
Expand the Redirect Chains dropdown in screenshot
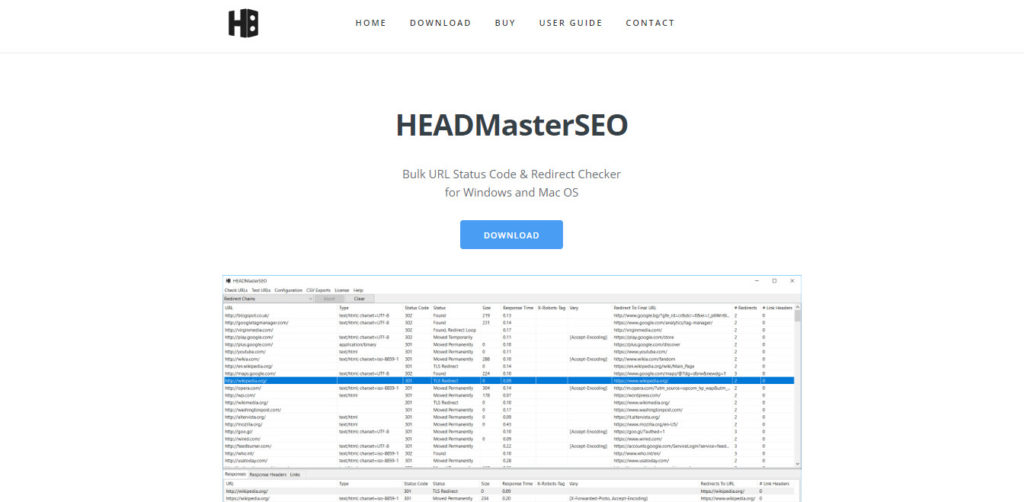tap(268, 298)
